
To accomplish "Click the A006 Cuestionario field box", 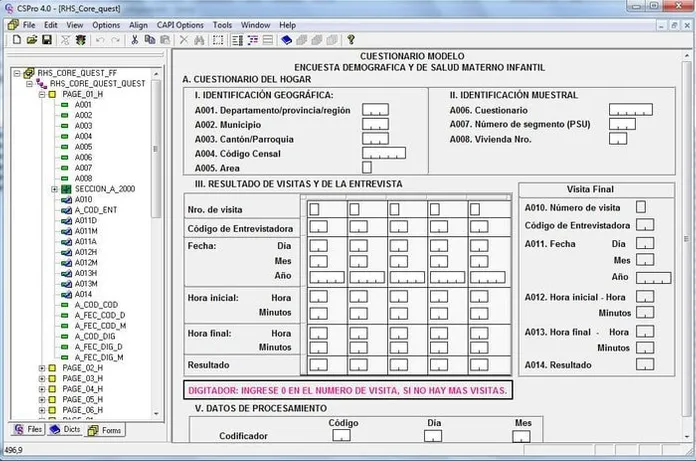I will click(630, 110).
